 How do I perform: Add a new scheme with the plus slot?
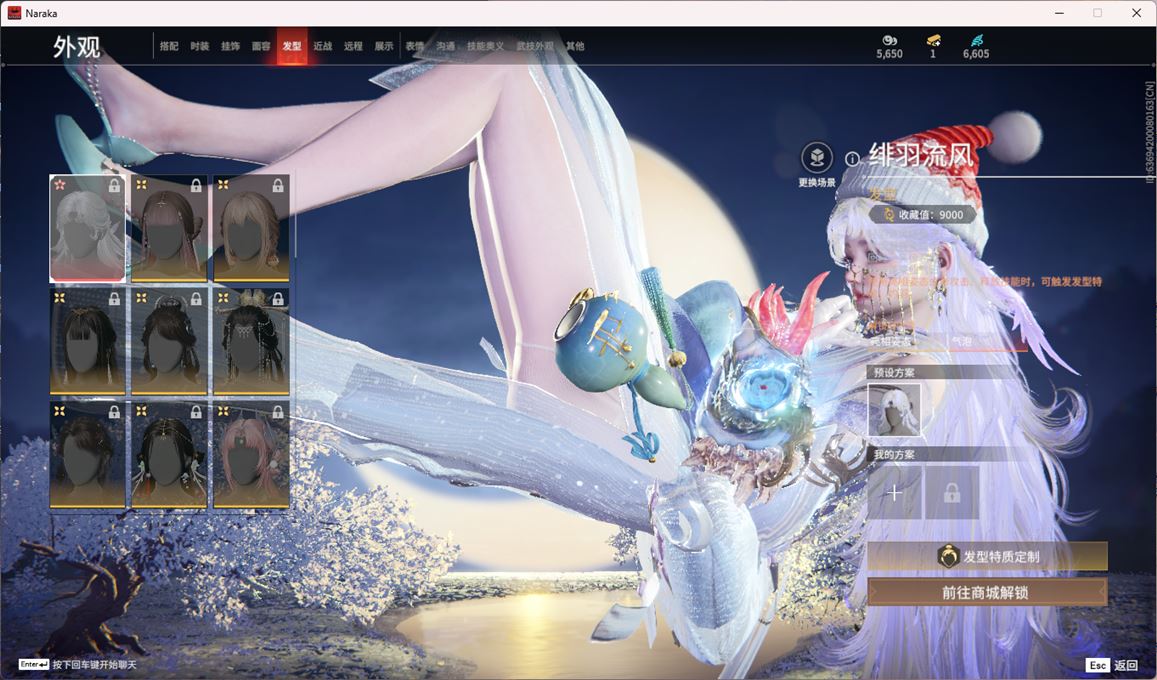click(x=894, y=493)
